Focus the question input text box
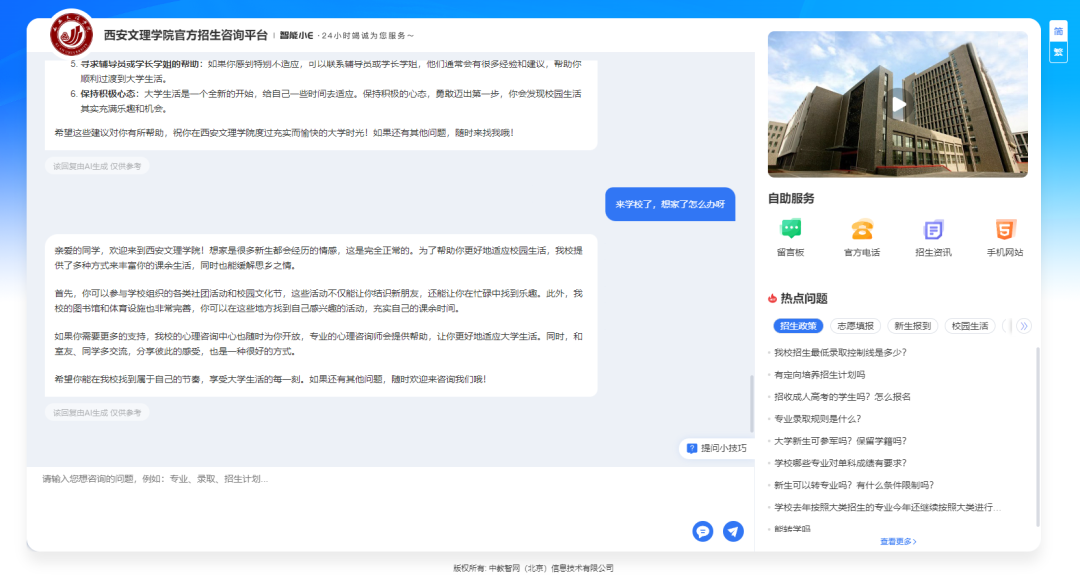This screenshot has height=586, width=1080. click(360, 495)
